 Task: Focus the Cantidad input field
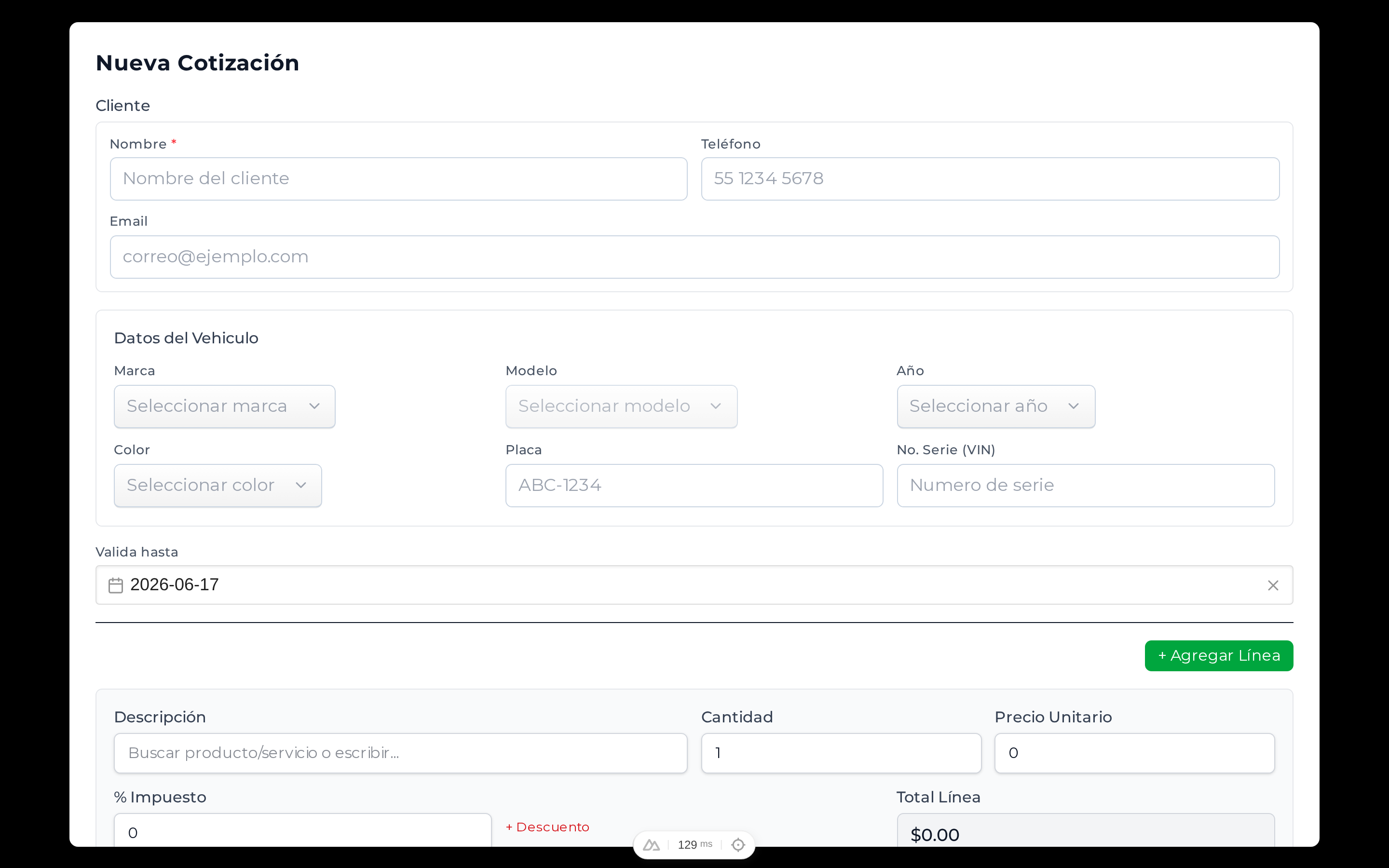pyautogui.click(x=841, y=753)
